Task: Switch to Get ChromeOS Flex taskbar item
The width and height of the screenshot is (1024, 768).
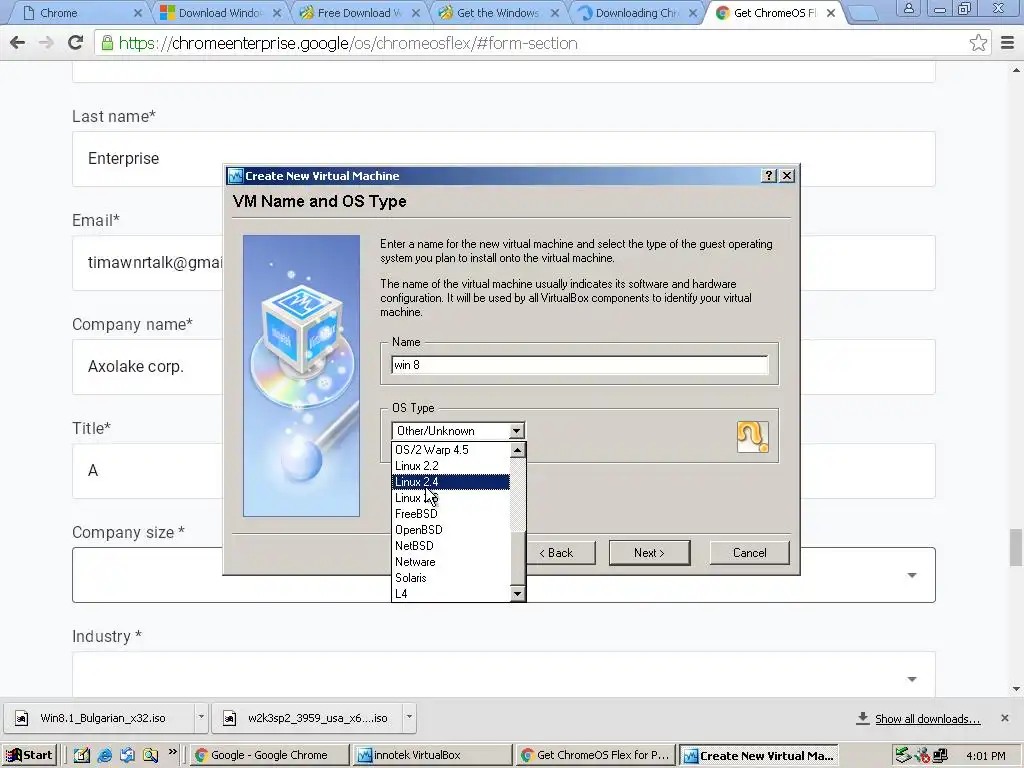Action: point(595,755)
